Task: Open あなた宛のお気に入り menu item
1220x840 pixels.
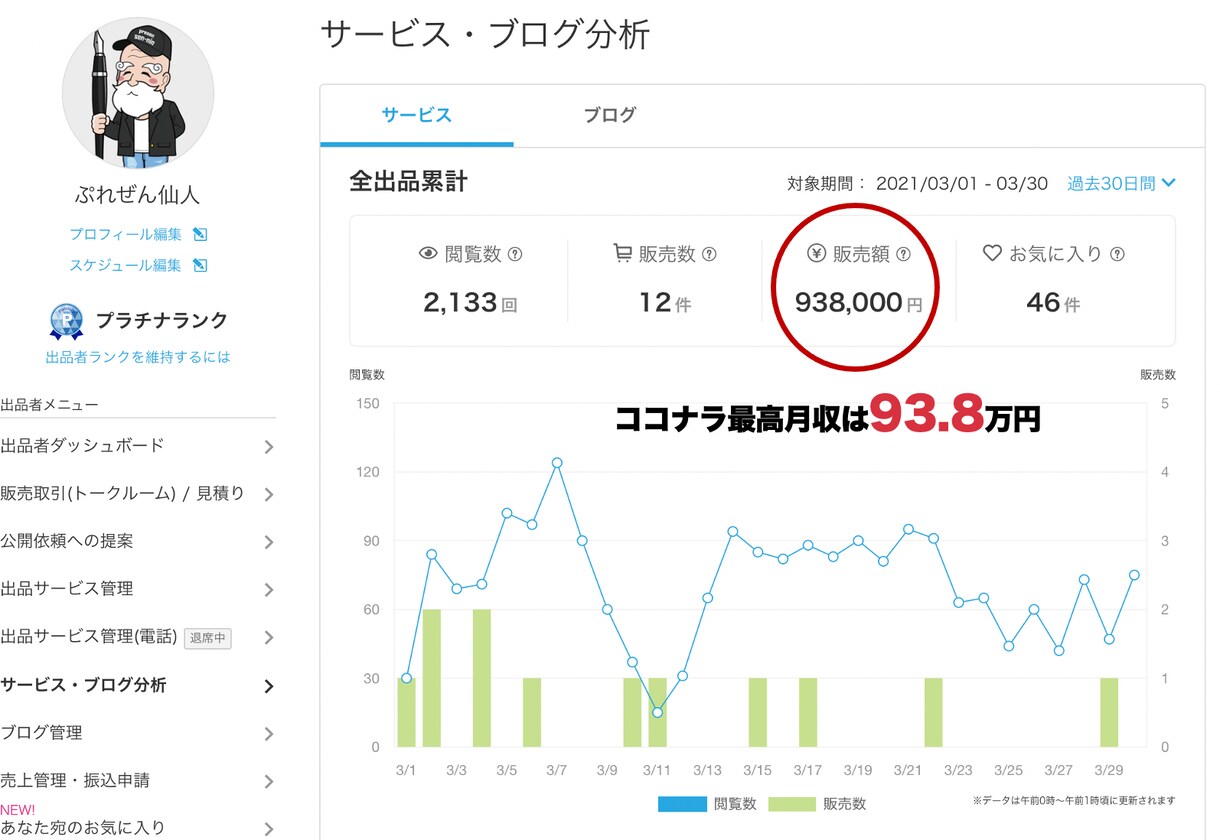Action: pyautogui.click(x=83, y=827)
